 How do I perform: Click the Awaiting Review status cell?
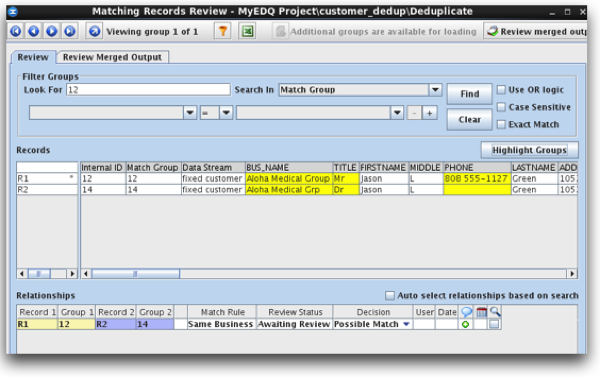tap(294, 324)
